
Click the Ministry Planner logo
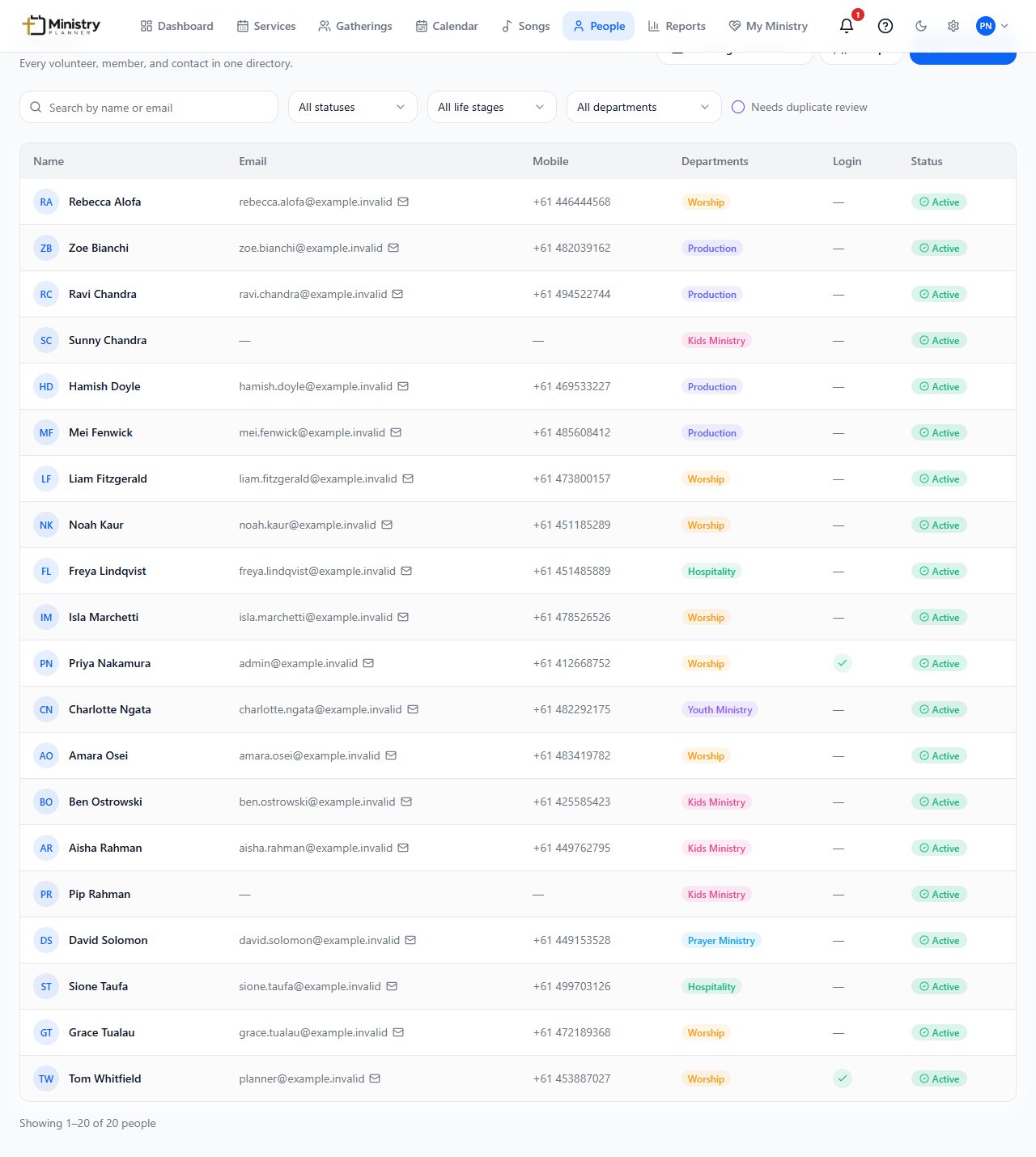coord(62,26)
